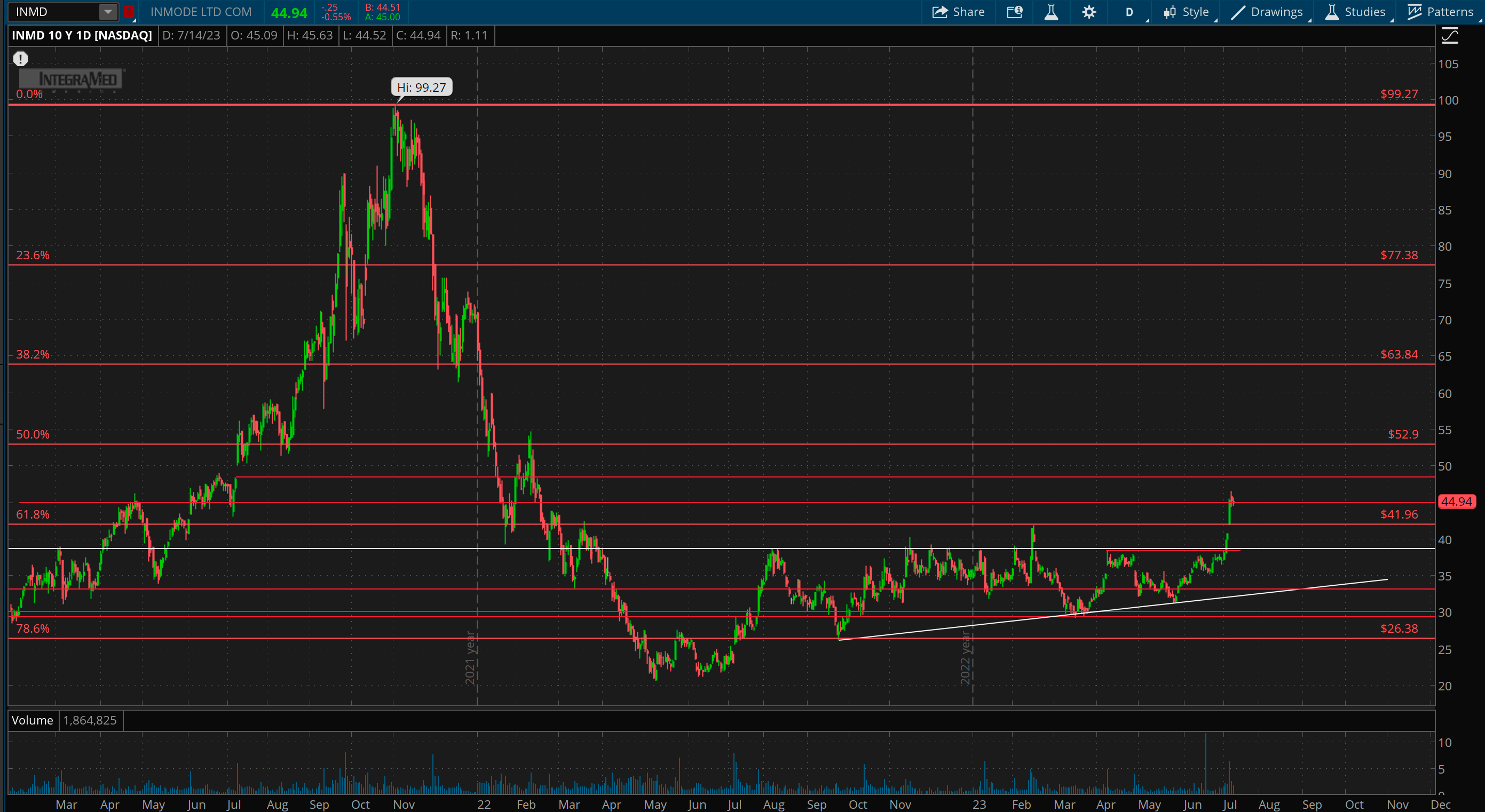The width and height of the screenshot is (1485, 812).
Task: Click the close value C: 44.94
Action: point(418,36)
